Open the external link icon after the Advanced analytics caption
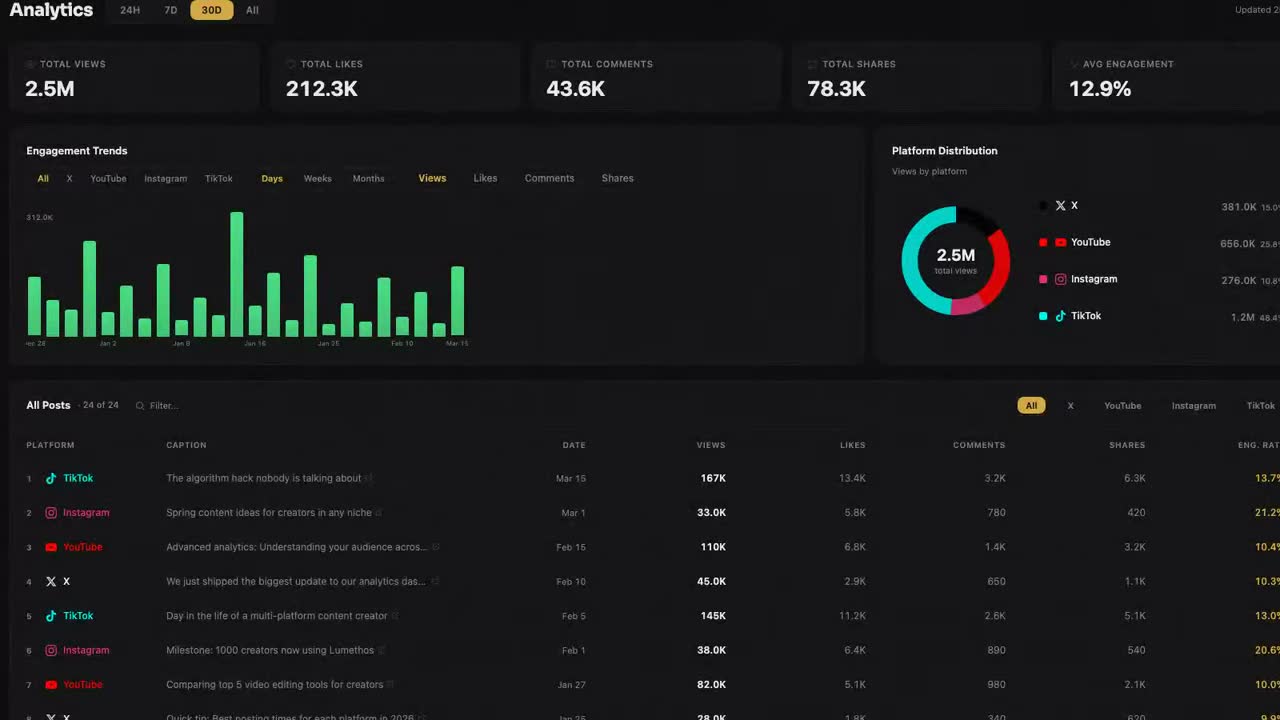This screenshot has width=1280, height=720. (436, 547)
